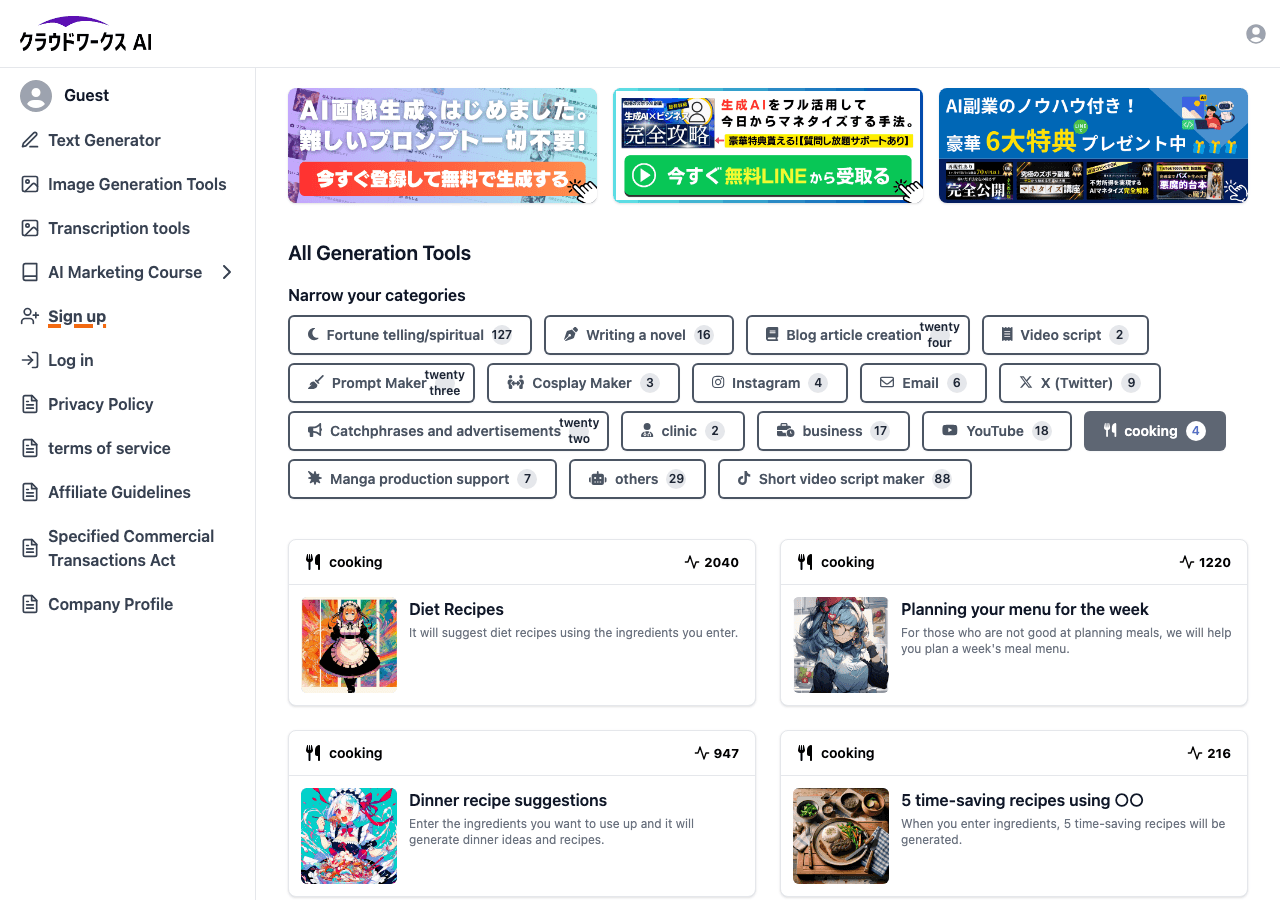Viewport: 1280px width, 900px height.
Task: Filter by Email category
Action: 923,383
